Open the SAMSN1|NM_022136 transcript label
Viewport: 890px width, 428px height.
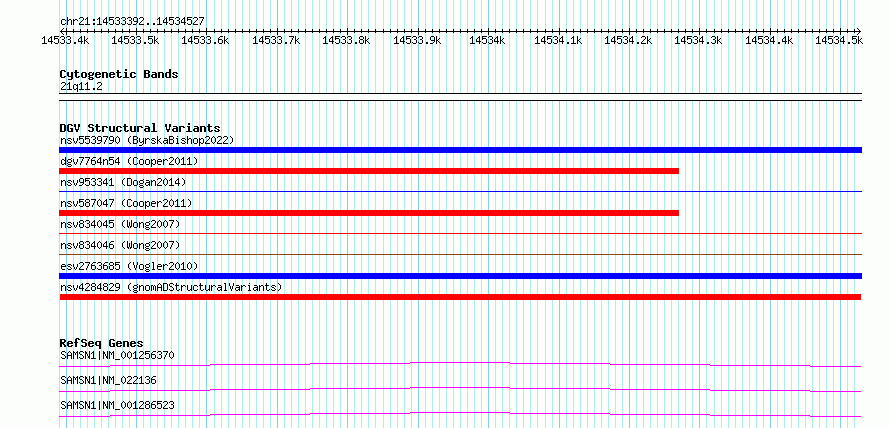108,380
